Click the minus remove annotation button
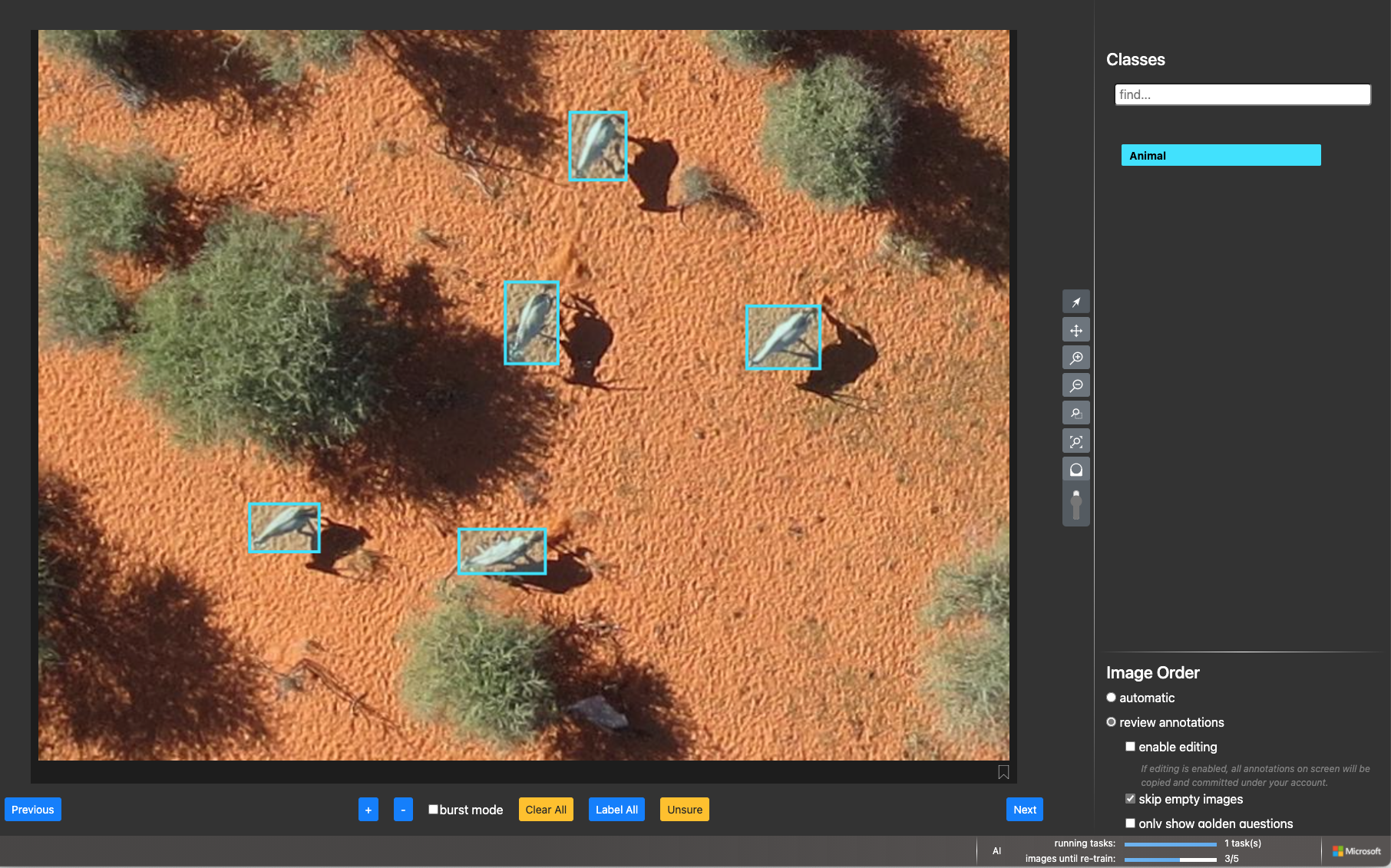The height and width of the screenshot is (868, 1391). (x=403, y=810)
